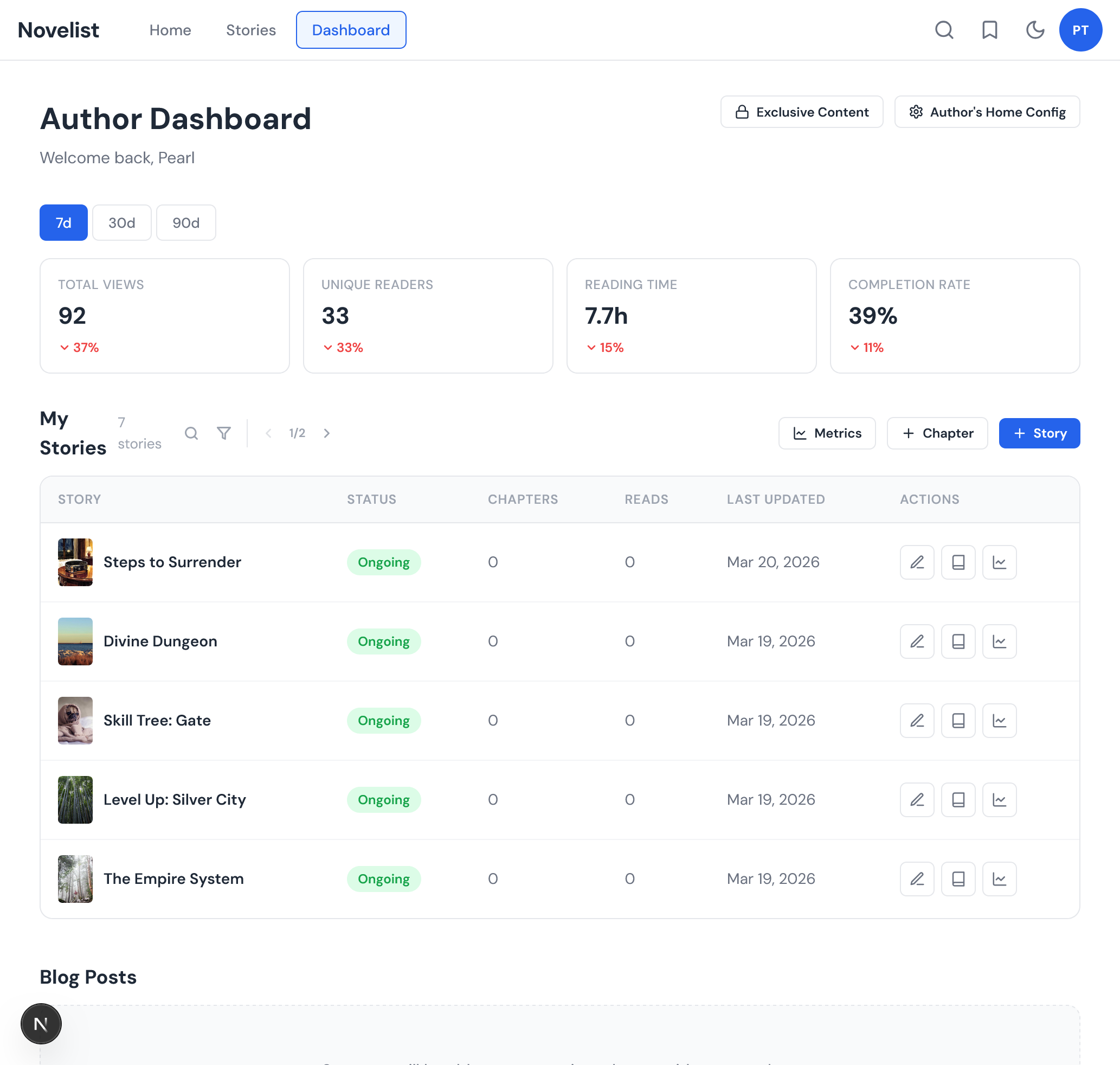The height and width of the screenshot is (1065, 1120).
Task: View analytics for Skill Tree: Gate
Action: pos(999,720)
